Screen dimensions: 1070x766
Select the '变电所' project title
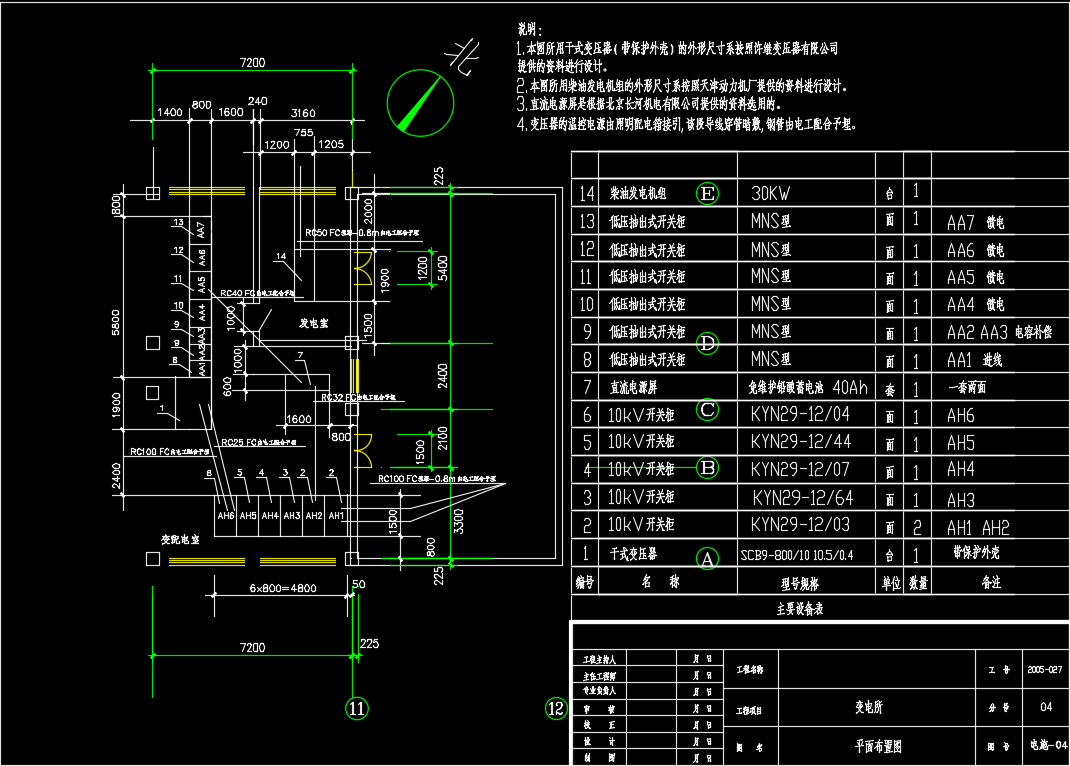(869, 707)
